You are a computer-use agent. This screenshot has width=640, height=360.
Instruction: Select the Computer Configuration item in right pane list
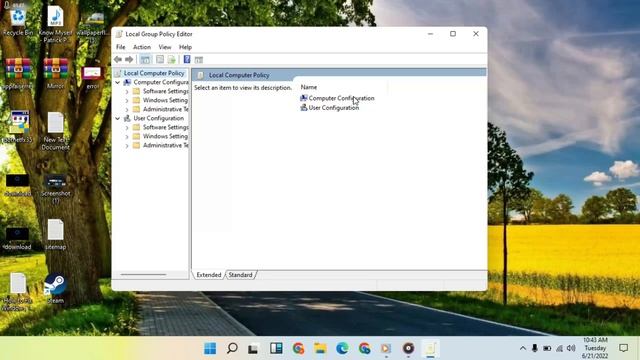pyautogui.click(x=341, y=98)
